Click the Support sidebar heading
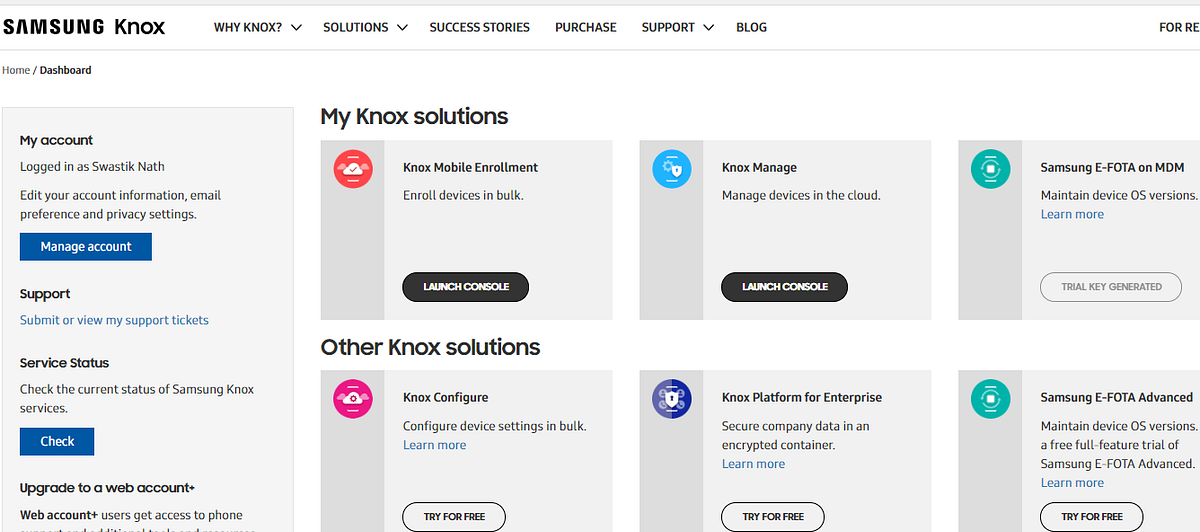Image resolution: width=1200 pixels, height=532 pixels. tap(45, 294)
